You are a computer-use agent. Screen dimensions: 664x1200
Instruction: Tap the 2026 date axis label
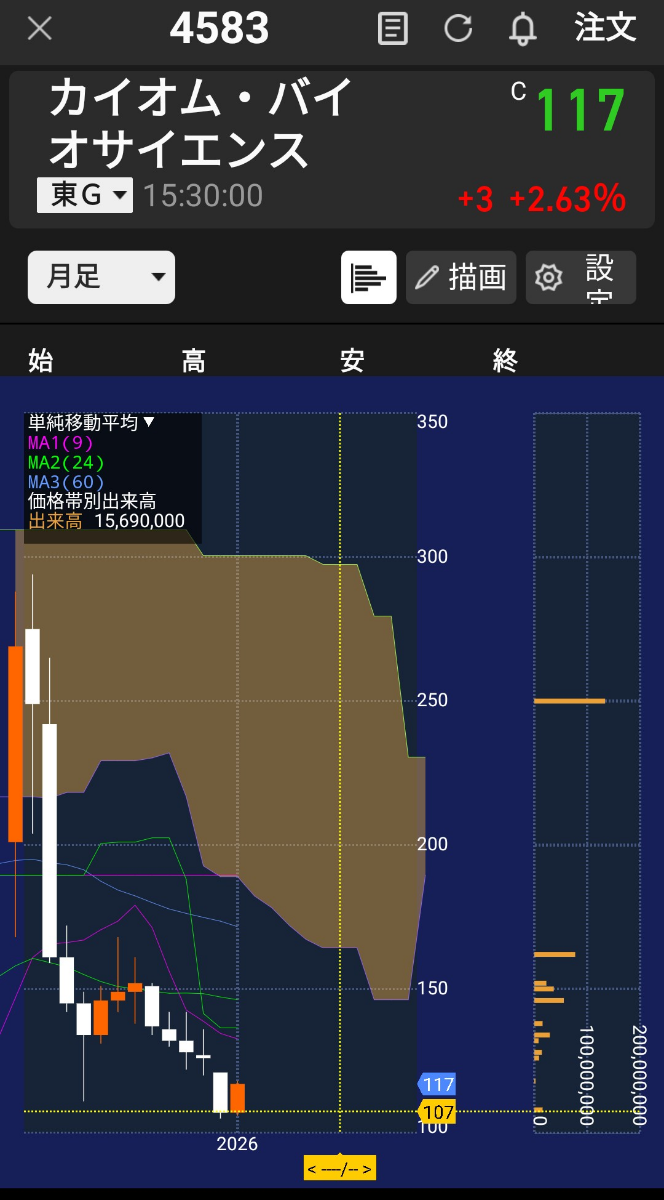click(x=237, y=1144)
